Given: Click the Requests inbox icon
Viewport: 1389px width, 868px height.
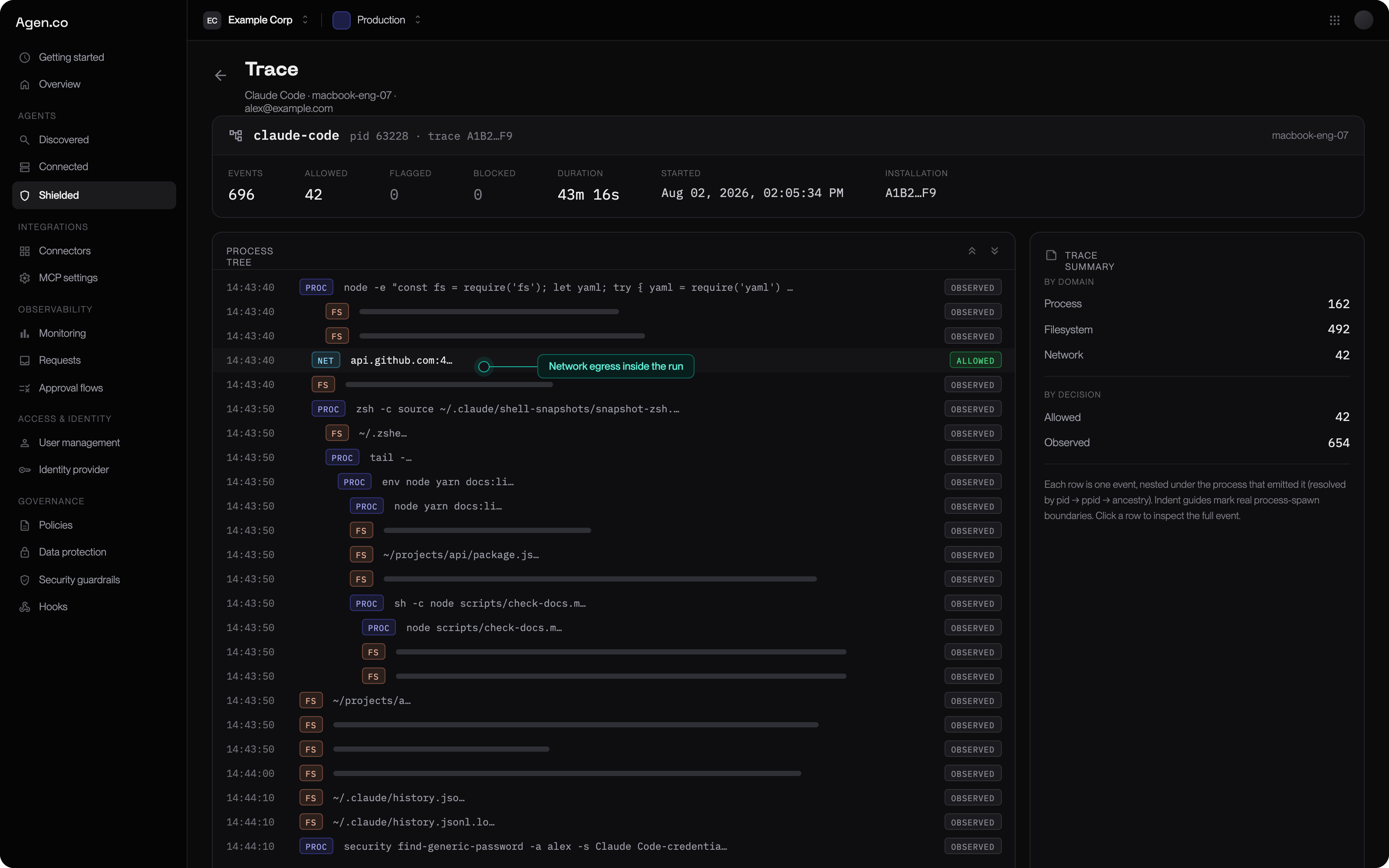Looking at the screenshot, I should pyautogui.click(x=25, y=361).
